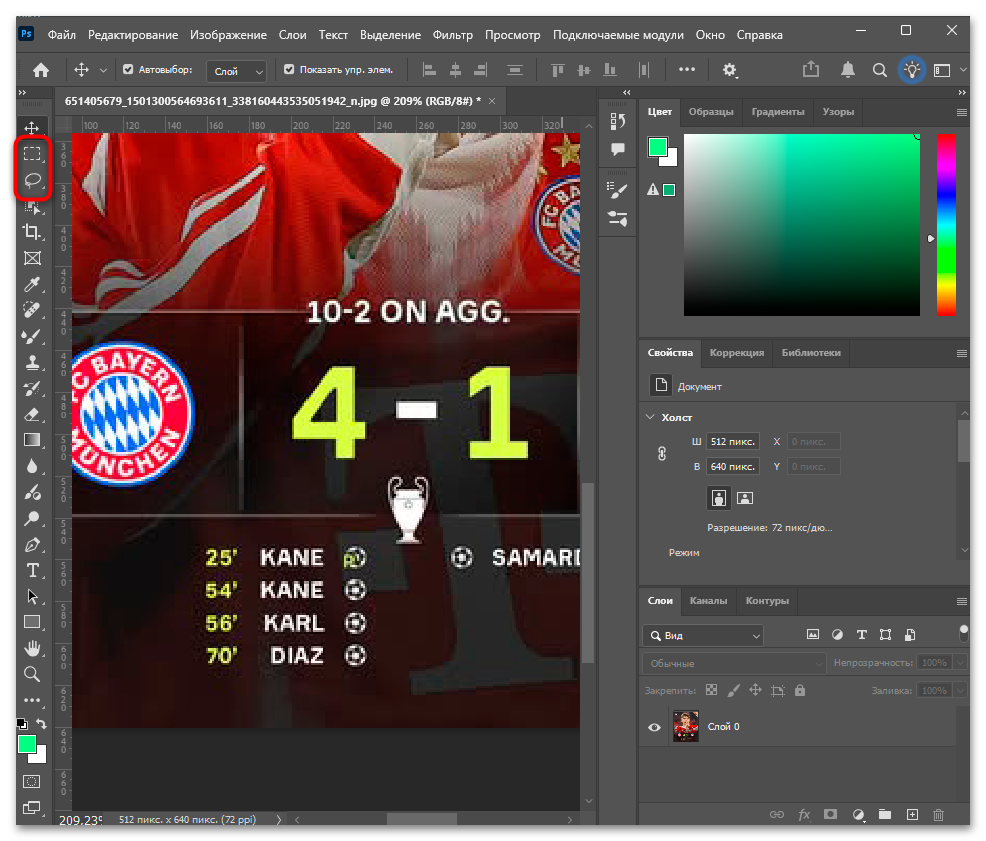Image resolution: width=986 pixels, height=841 pixels.
Task: Select the Move tool in toolbar
Action: [x=32, y=128]
